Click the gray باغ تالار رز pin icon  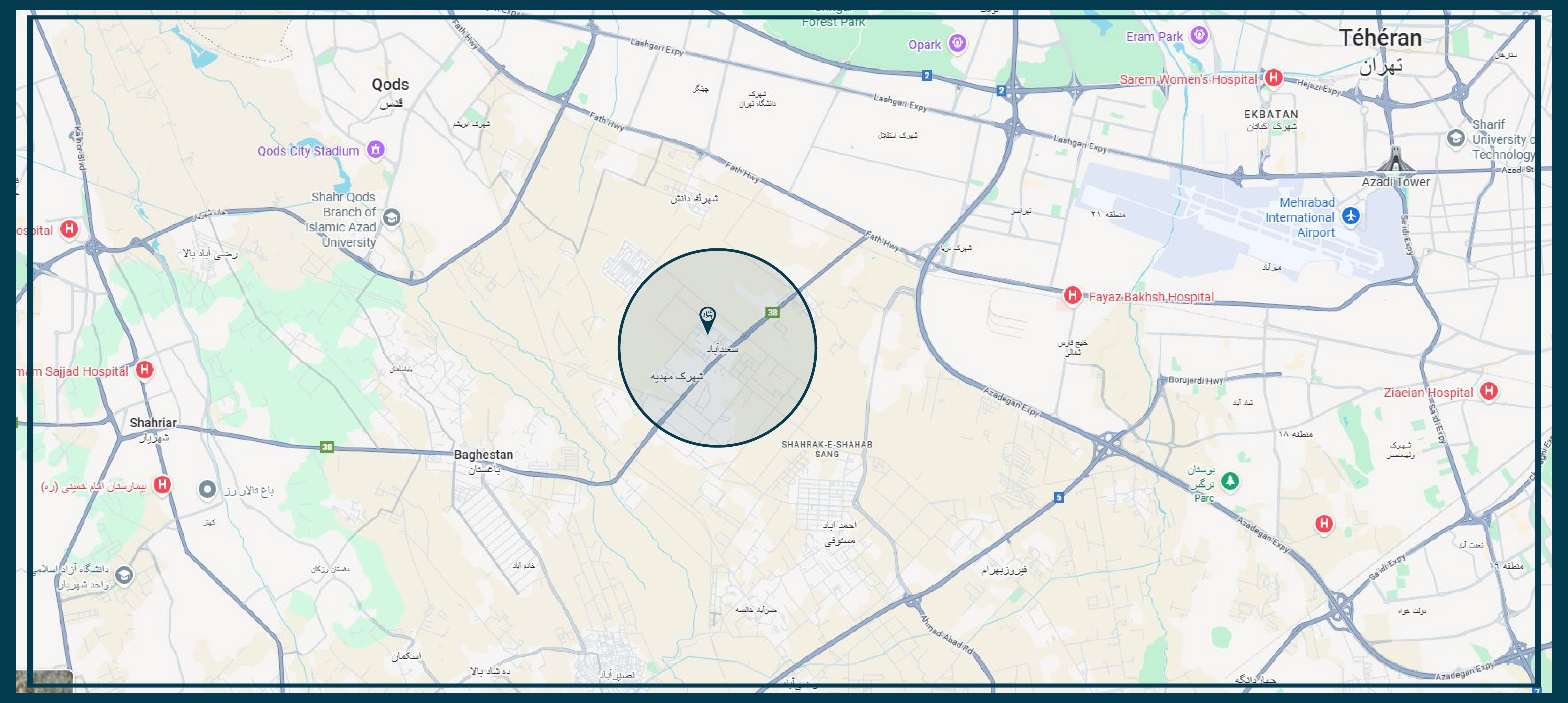pos(207,489)
